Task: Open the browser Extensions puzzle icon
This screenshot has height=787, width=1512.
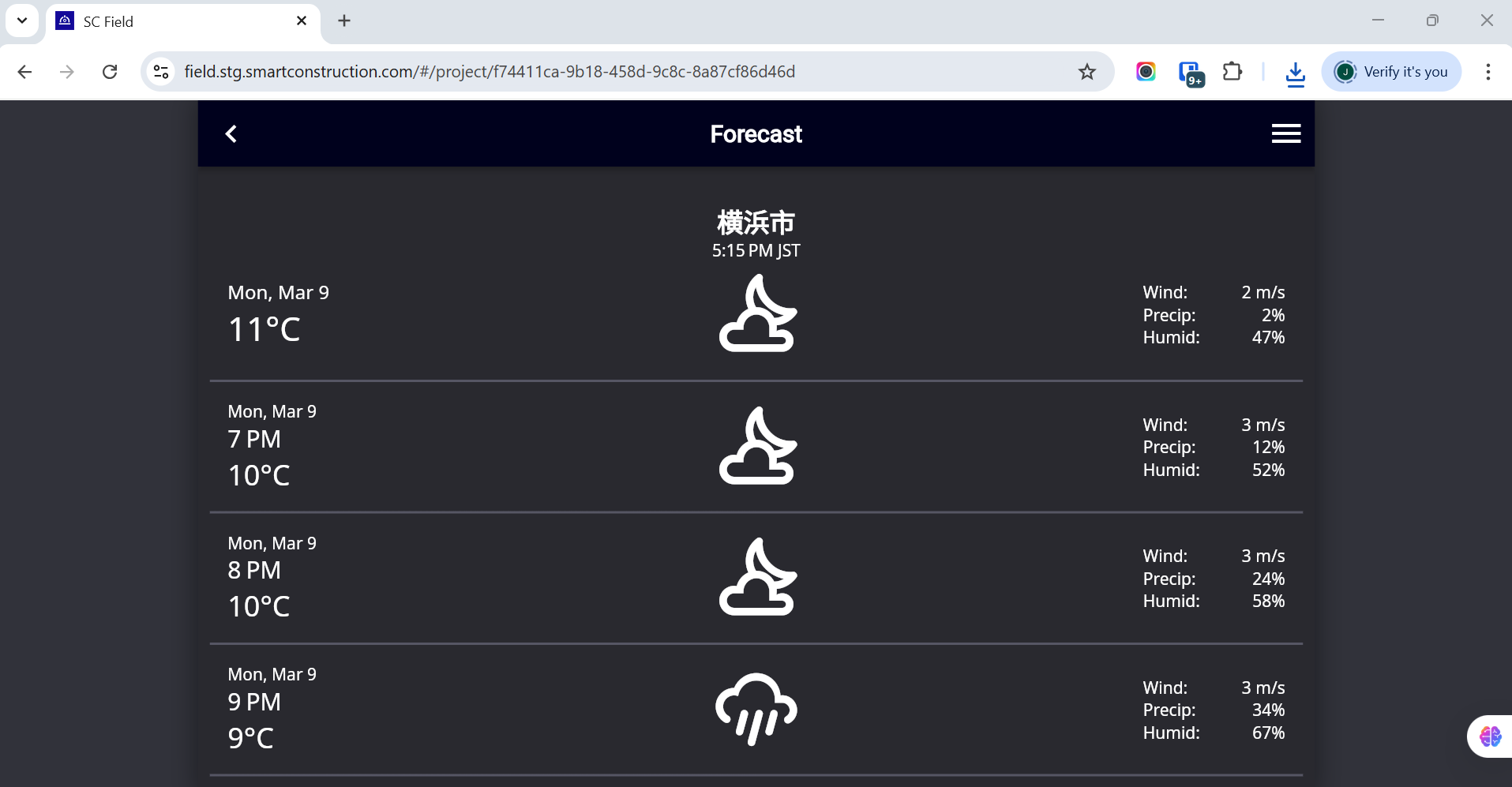Action: tap(1232, 72)
